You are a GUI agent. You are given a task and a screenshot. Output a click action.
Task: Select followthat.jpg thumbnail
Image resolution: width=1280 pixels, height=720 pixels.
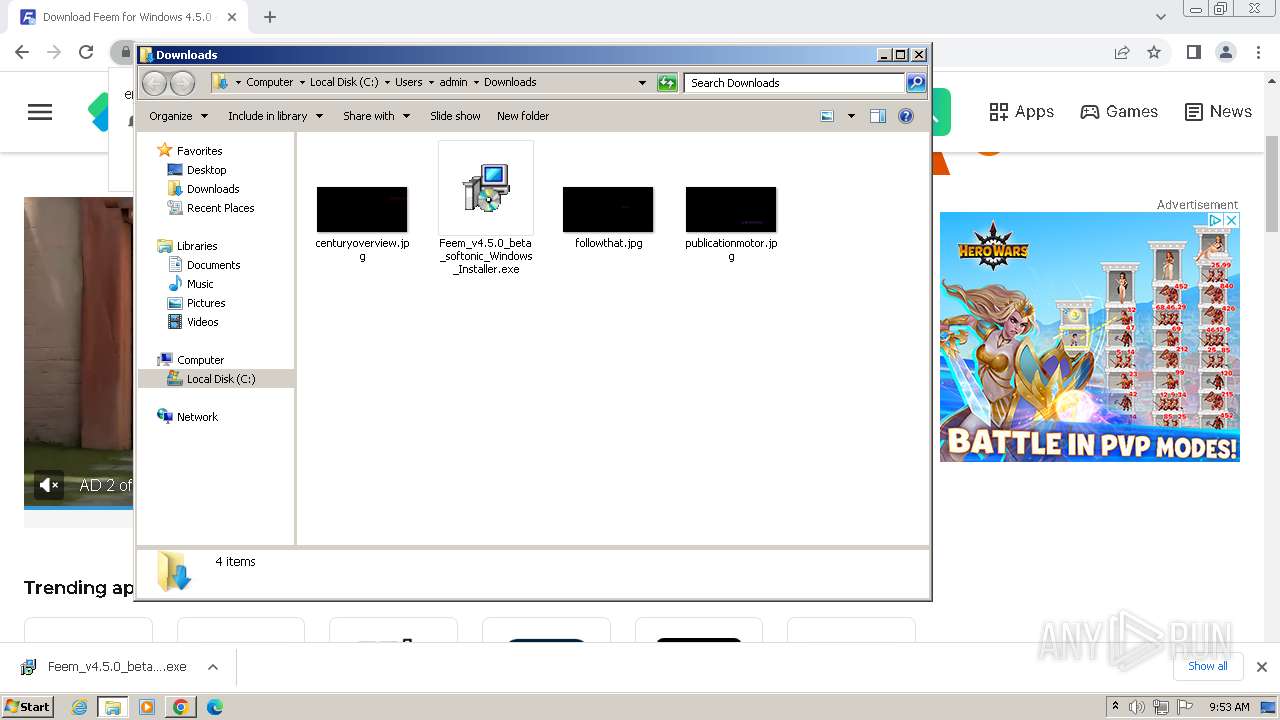(x=608, y=209)
